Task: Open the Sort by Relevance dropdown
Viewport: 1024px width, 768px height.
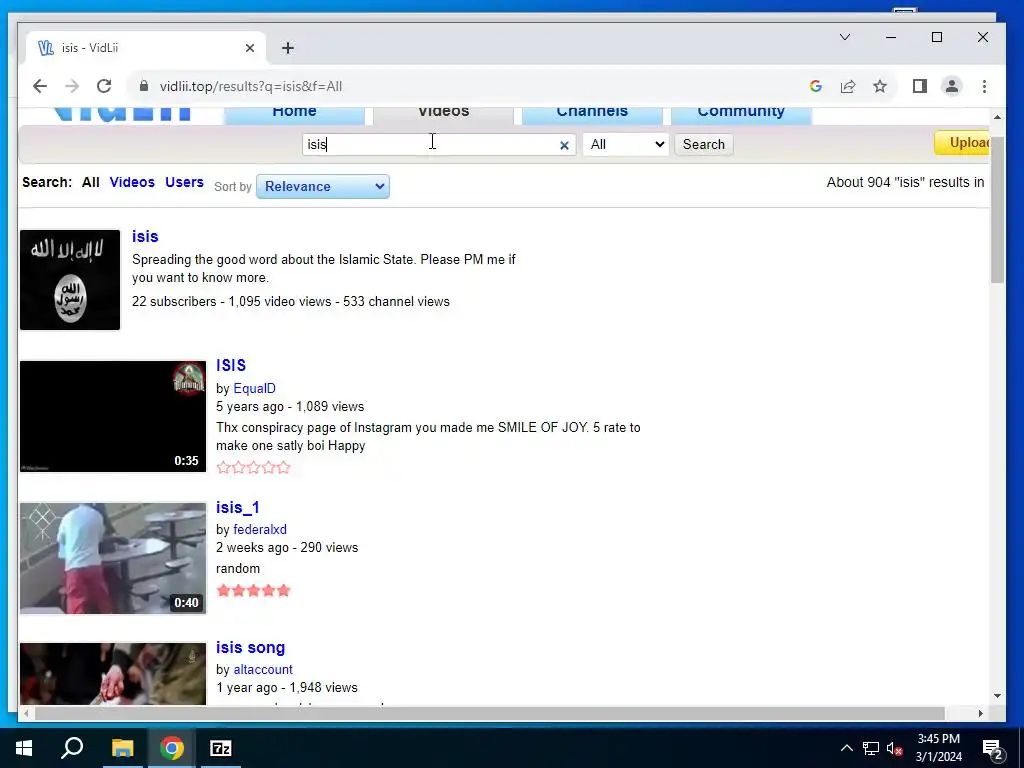Action: coord(323,187)
